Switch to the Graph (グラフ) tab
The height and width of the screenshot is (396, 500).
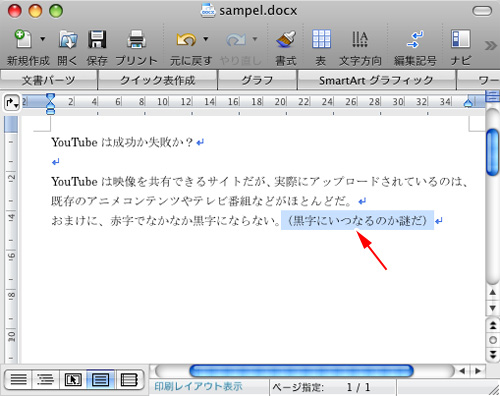[257, 80]
